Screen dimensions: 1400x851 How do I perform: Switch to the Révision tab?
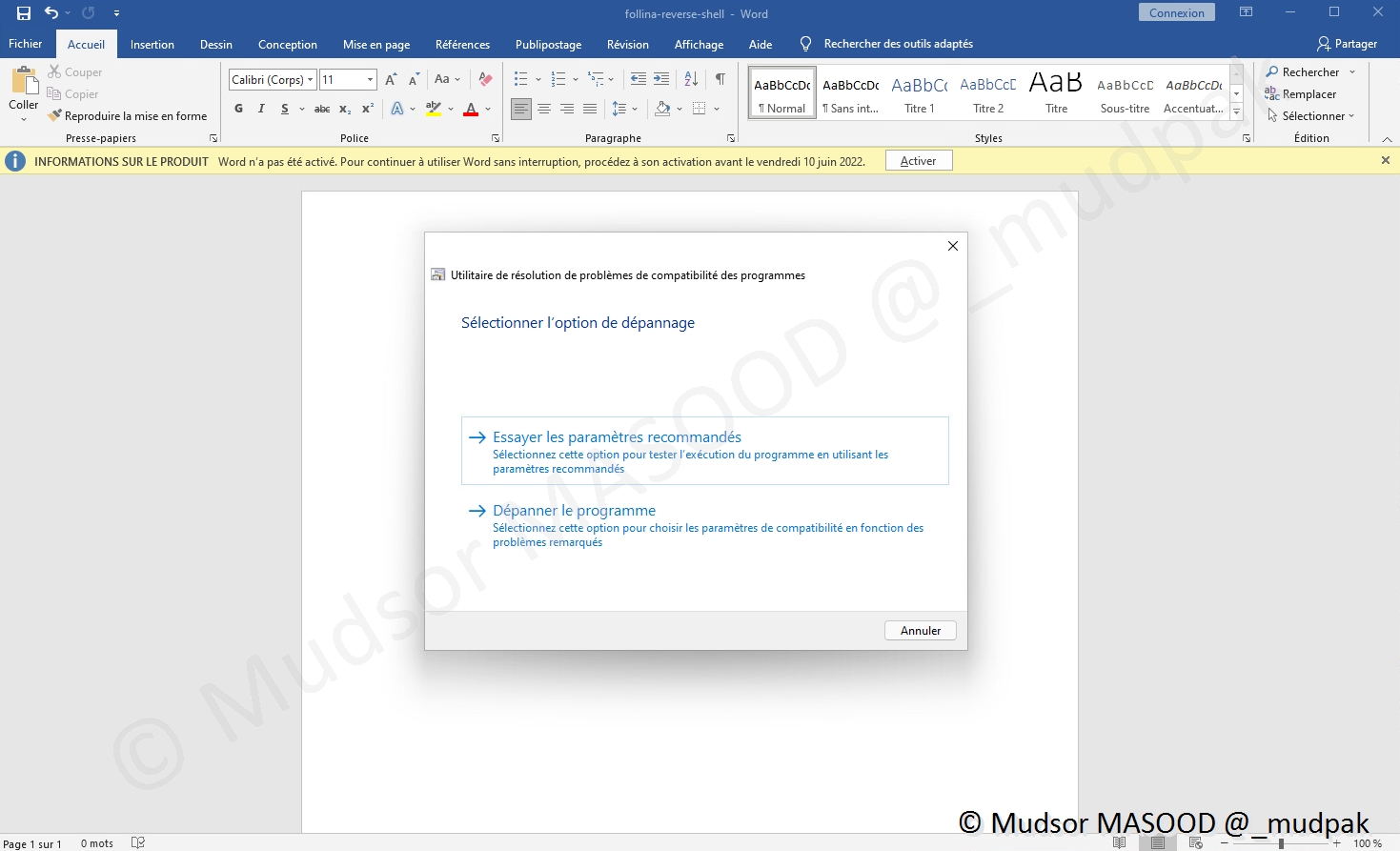(627, 45)
